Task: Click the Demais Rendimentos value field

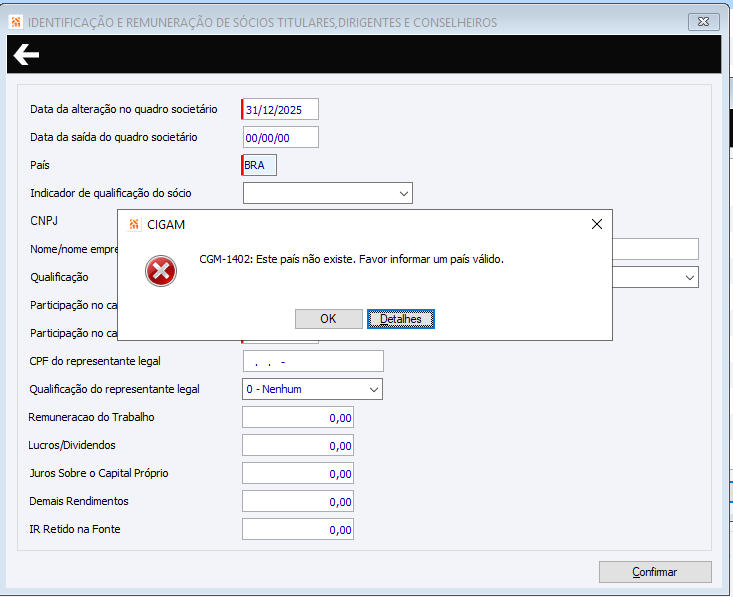Action: 298,501
